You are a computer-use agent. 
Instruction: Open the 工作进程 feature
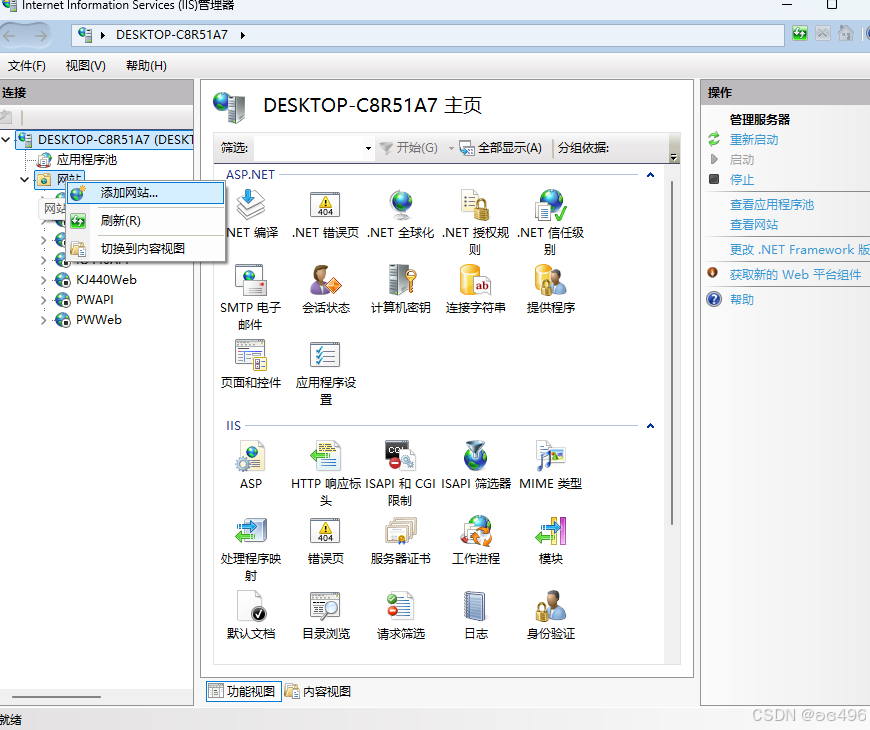[x=476, y=540]
